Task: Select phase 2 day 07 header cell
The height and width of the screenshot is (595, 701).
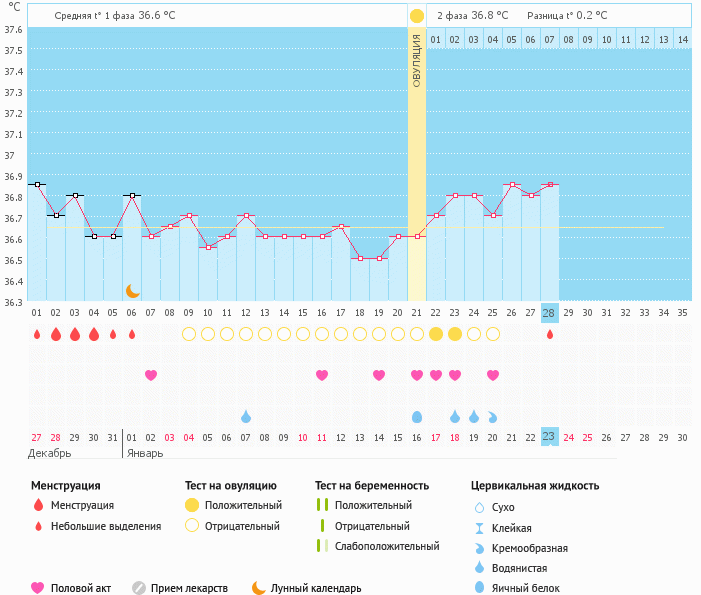Action: 549,39
